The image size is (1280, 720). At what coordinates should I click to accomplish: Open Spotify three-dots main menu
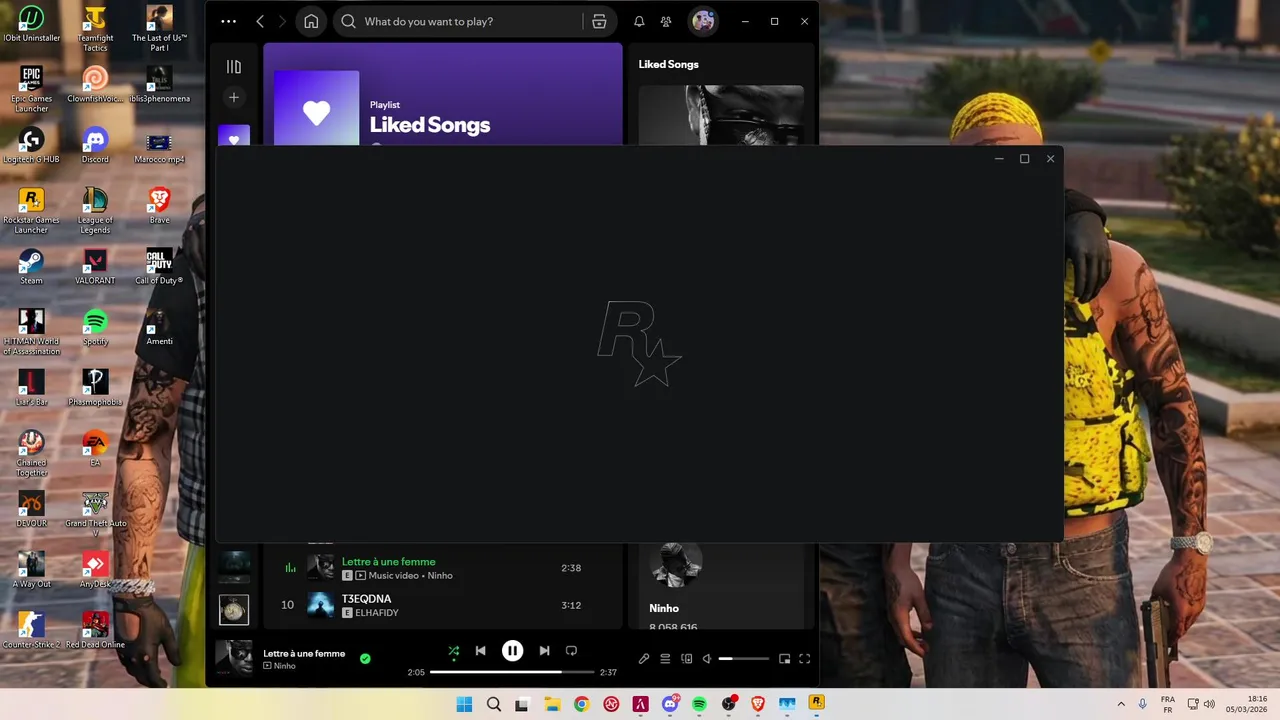click(229, 21)
